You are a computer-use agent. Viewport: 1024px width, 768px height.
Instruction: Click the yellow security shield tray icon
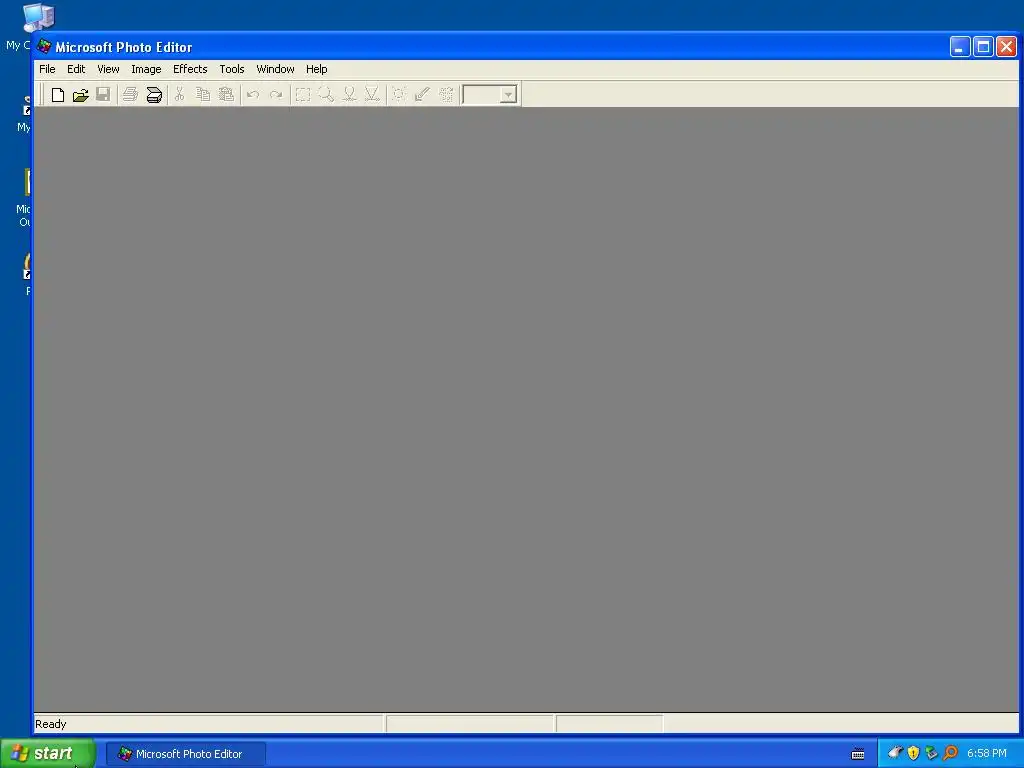tap(913, 753)
